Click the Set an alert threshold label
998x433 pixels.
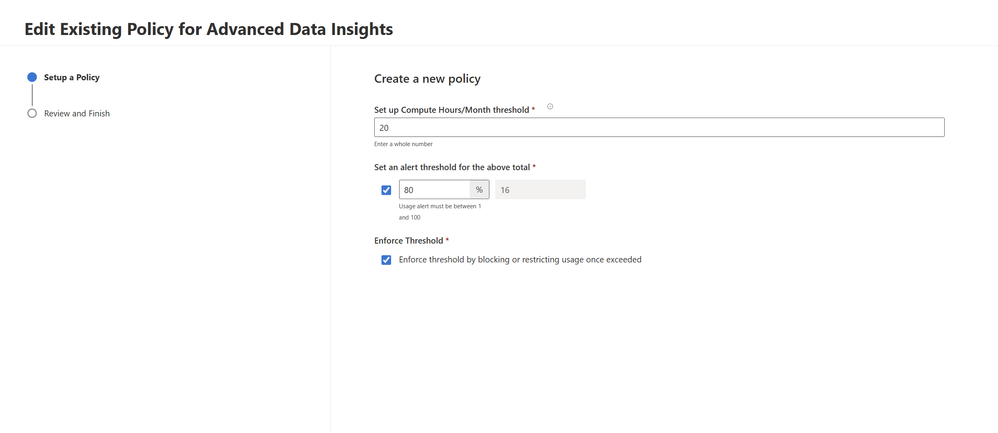pyautogui.click(x=452, y=167)
